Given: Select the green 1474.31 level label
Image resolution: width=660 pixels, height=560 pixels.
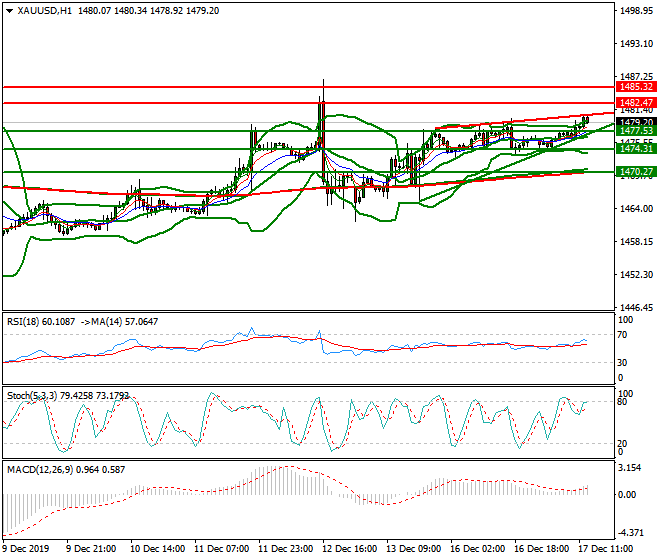Looking at the screenshot, I should (636, 149).
